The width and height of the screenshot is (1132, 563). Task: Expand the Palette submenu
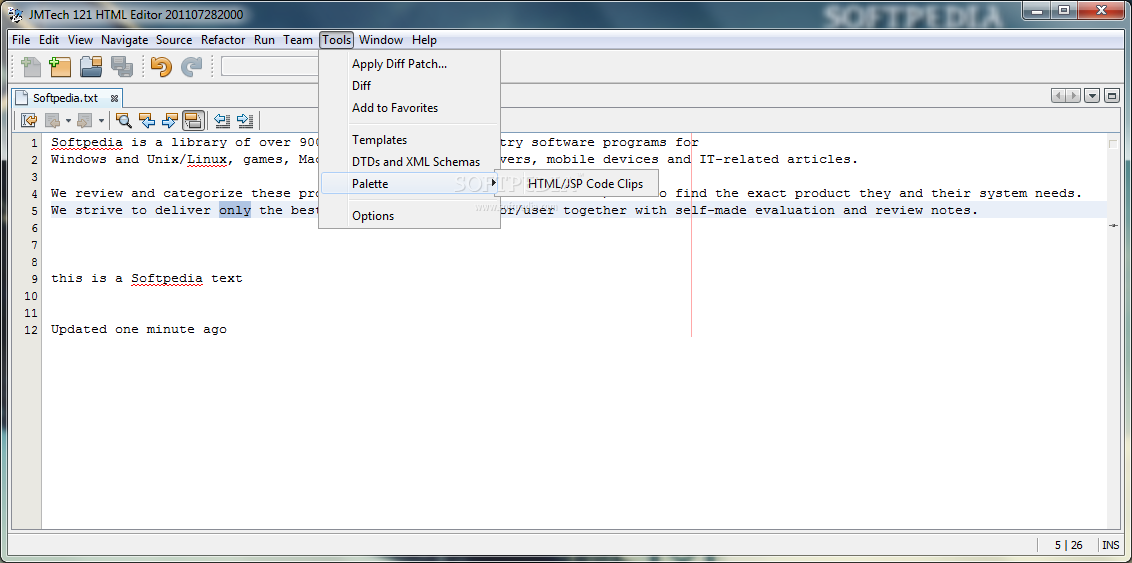(409, 183)
